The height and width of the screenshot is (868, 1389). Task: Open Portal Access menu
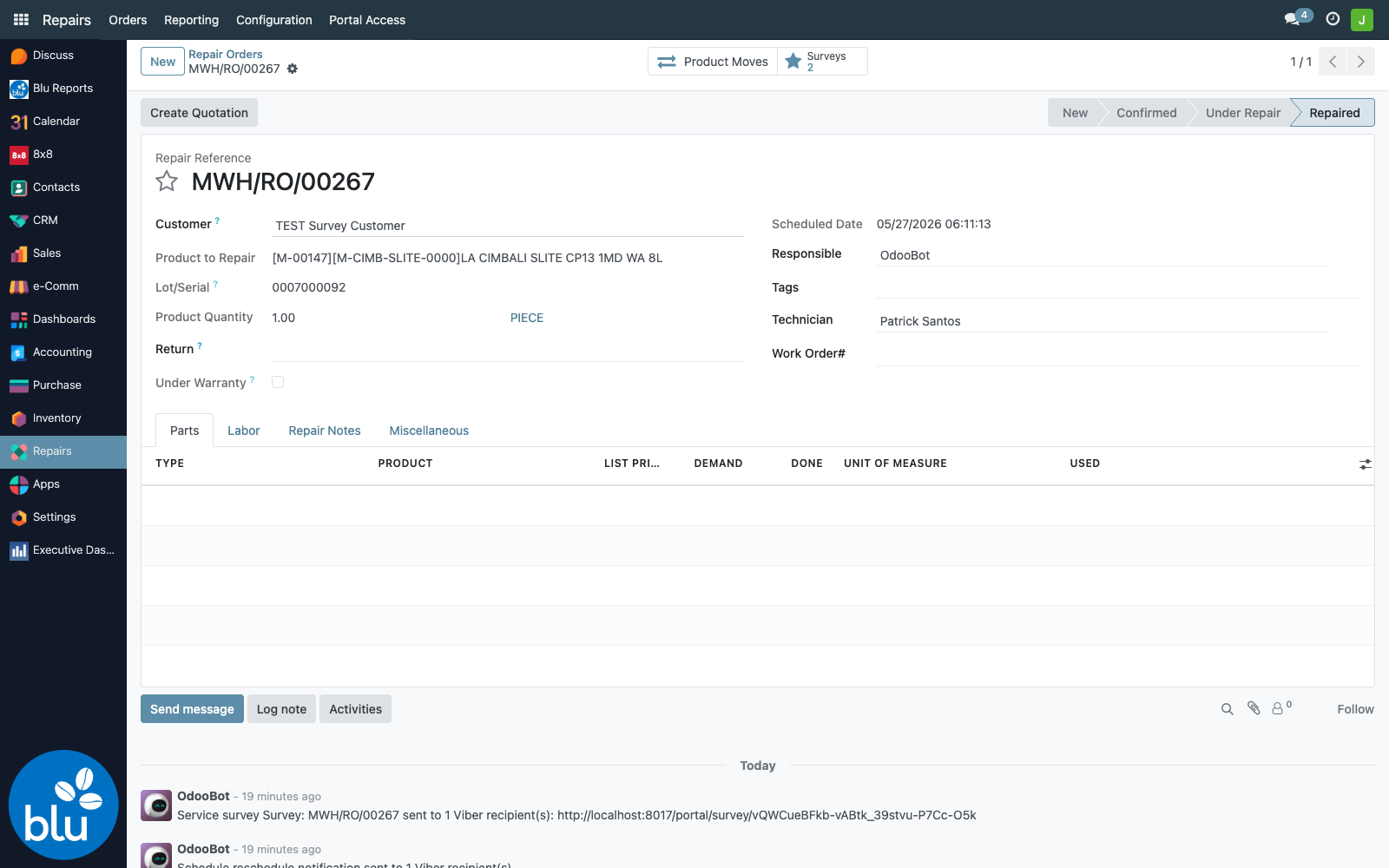pos(367,20)
